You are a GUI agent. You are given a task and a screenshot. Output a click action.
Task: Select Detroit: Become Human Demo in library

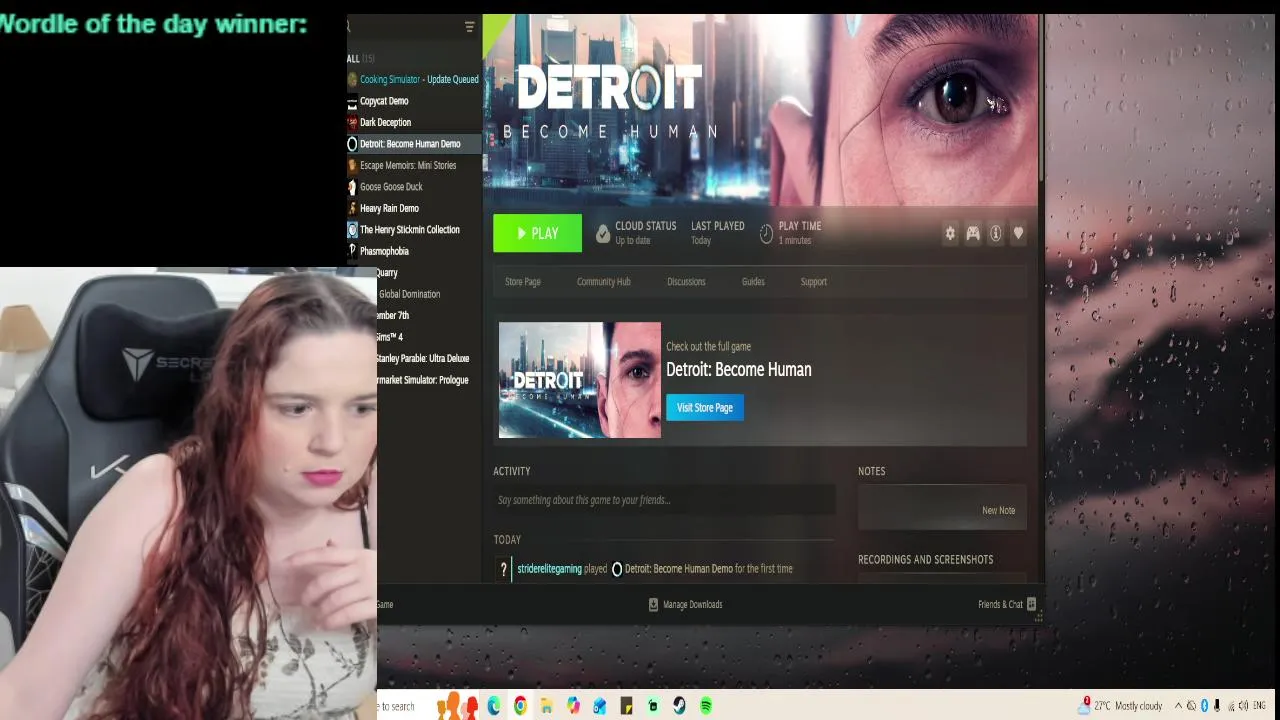[x=414, y=144]
